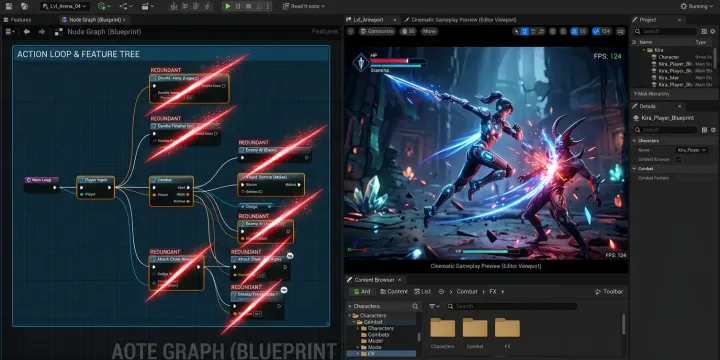Image resolution: width=720 pixels, height=360 pixels.
Task: Click the save icon at top-left
Action: 9,6
